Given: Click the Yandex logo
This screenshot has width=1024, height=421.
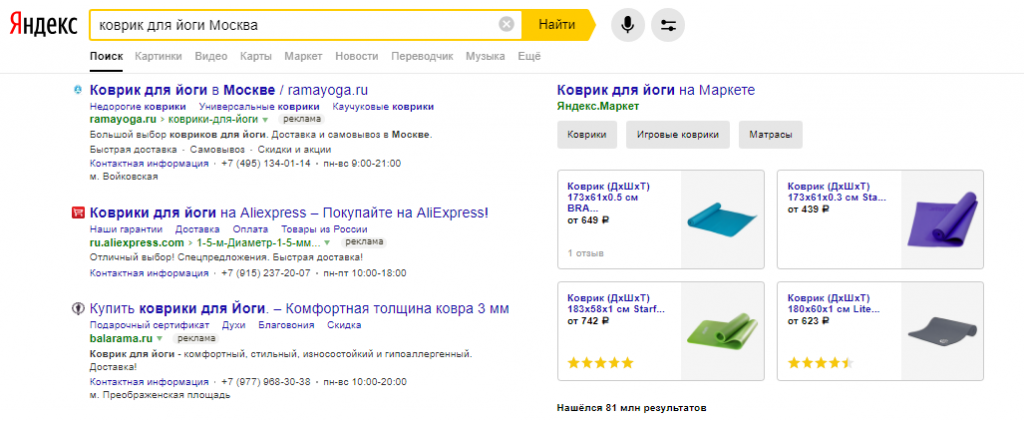Looking at the screenshot, I should [42, 25].
